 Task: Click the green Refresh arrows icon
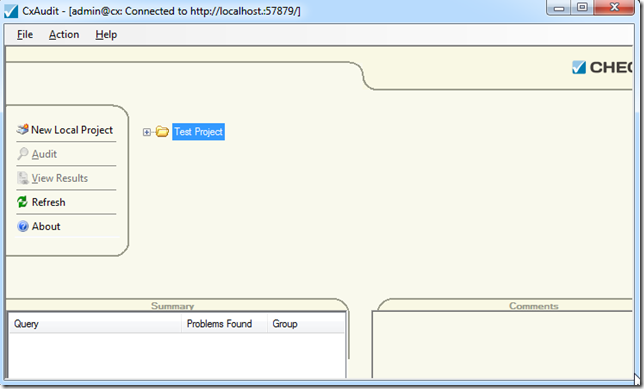22,202
